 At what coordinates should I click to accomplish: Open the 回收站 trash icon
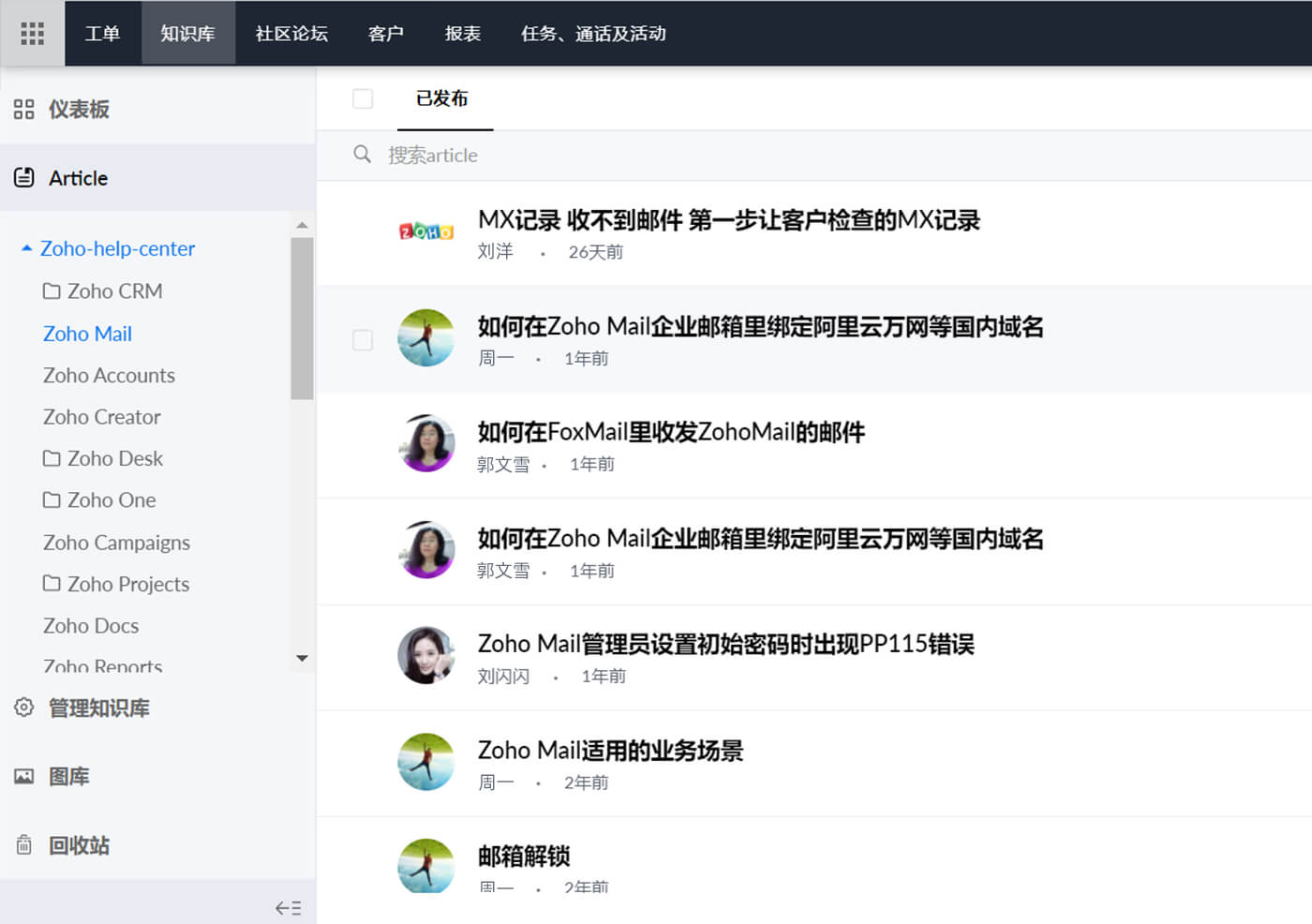[x=24, y=845]
